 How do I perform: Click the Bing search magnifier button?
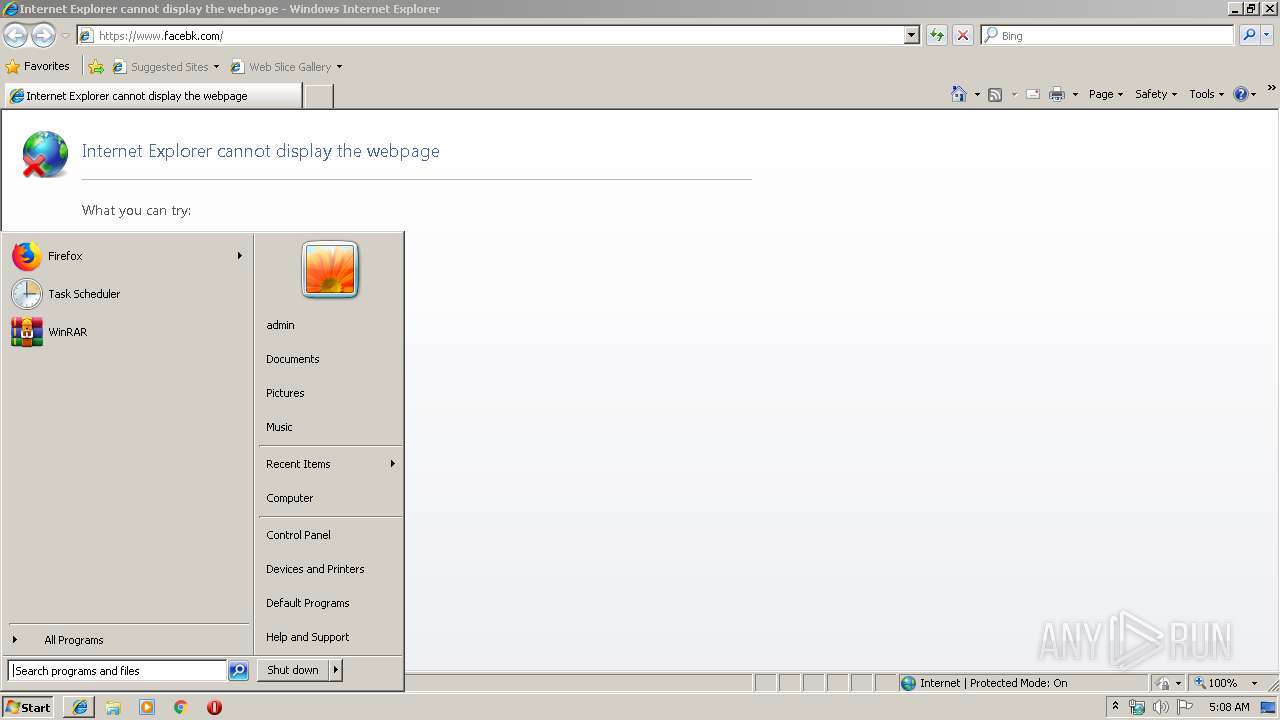(1249, 35)
